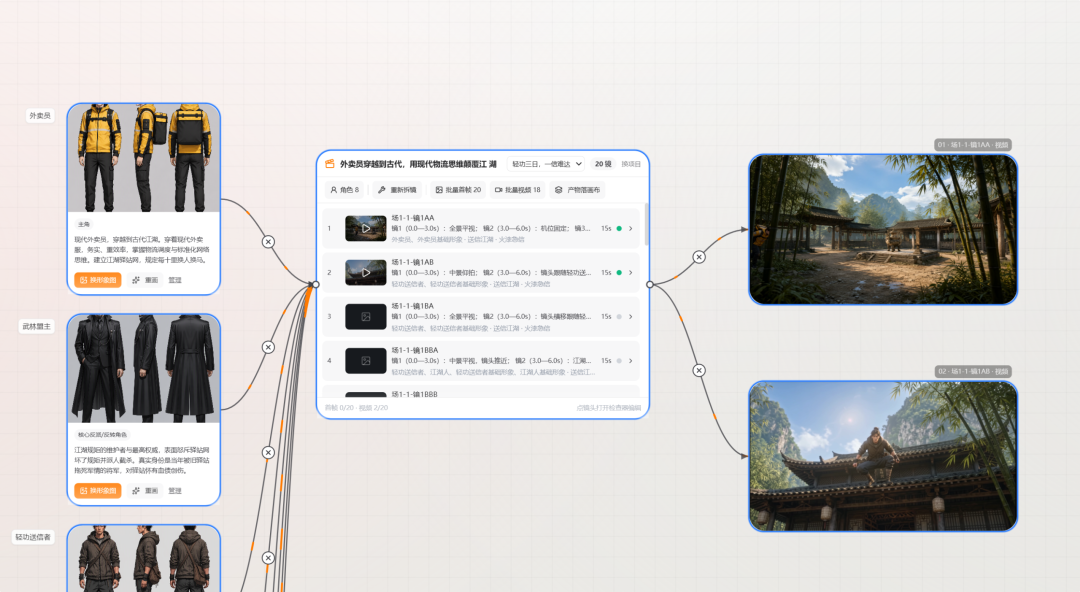Remove the connection from 武林盟主 card
Image resolution: width=1080 pixels, height=592 pixels.
(268, 347)
